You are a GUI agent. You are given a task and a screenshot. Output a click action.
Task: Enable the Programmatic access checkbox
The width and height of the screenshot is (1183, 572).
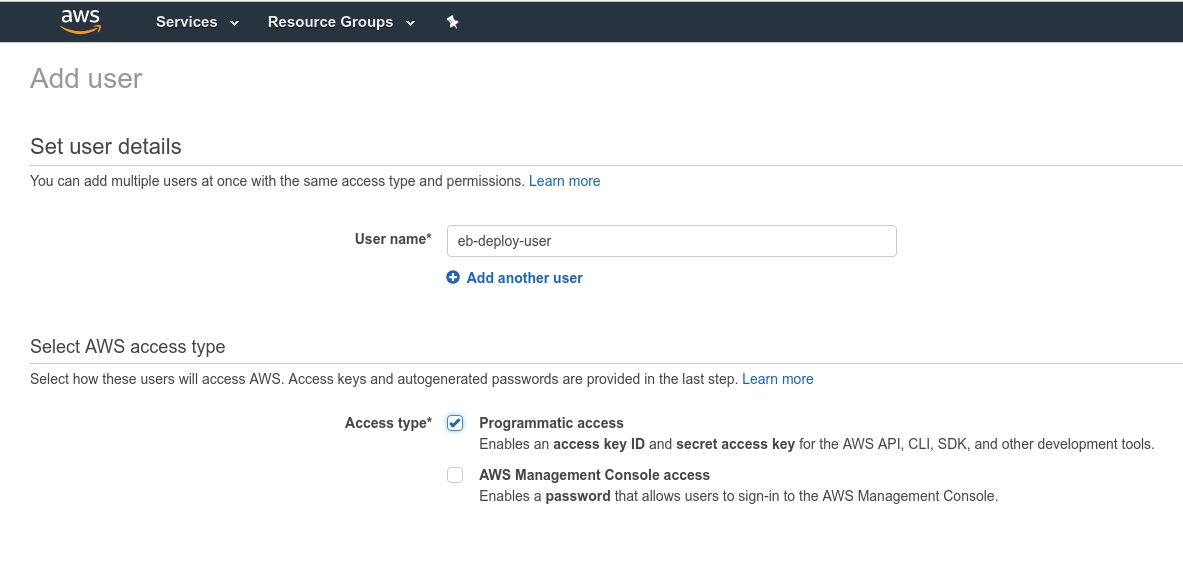click(455, 423)
